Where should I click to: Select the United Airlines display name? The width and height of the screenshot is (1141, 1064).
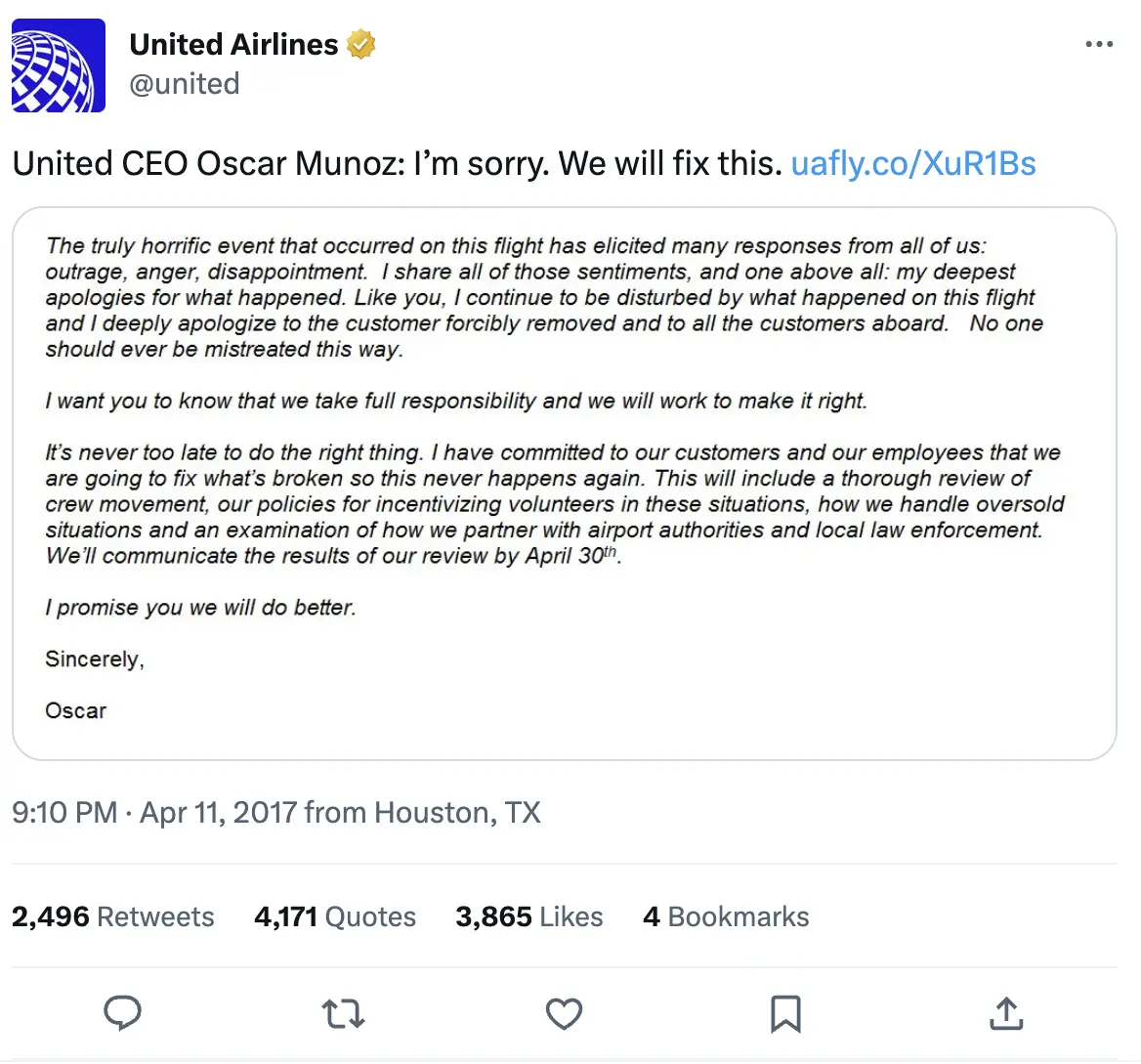[233, 43]
